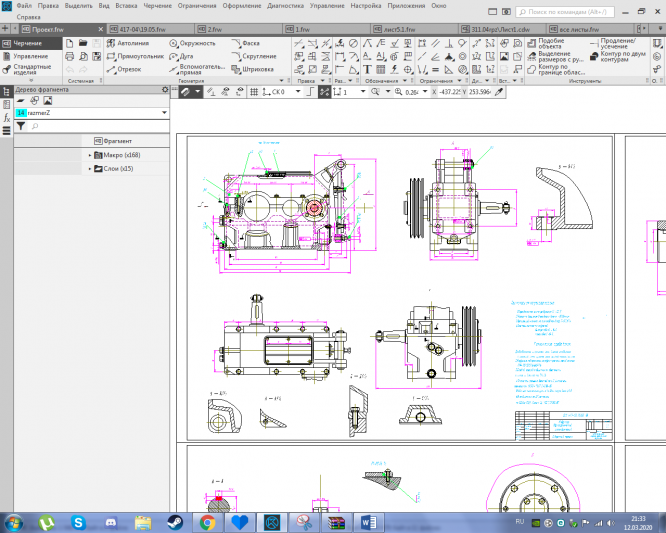Click Подобие объекта command
This screenshot has height=533, width=666.
(550, 45)
